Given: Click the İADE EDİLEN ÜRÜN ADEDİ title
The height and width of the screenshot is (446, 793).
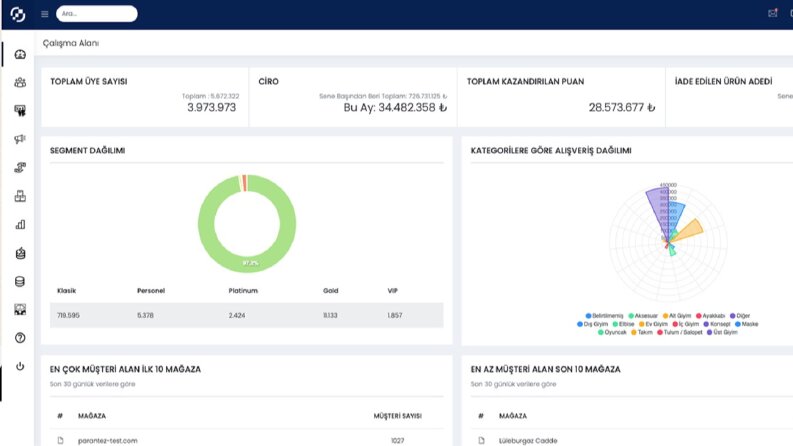Looking at the screenshot, I should [x=724, y=81].
